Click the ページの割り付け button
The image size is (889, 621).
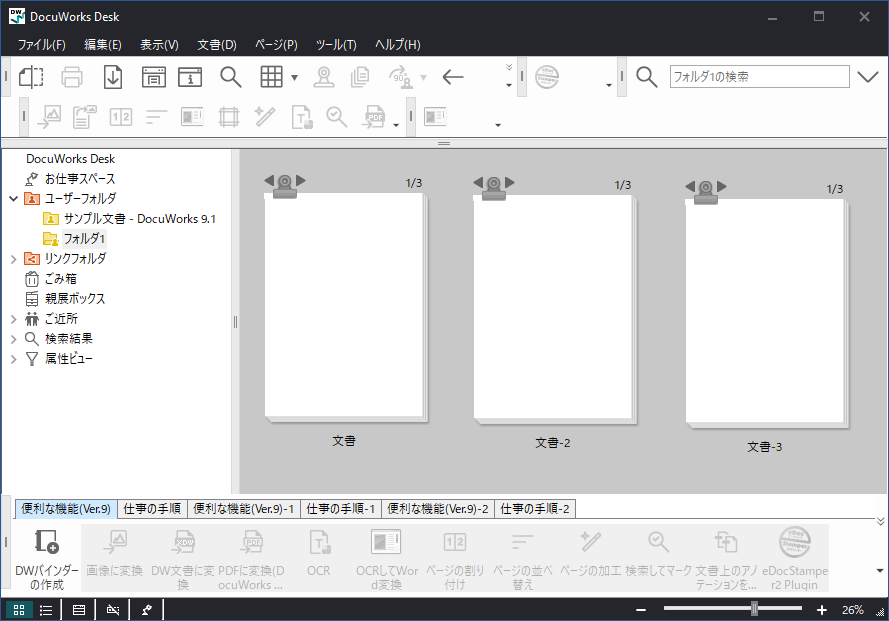click(x=455, y=559)
